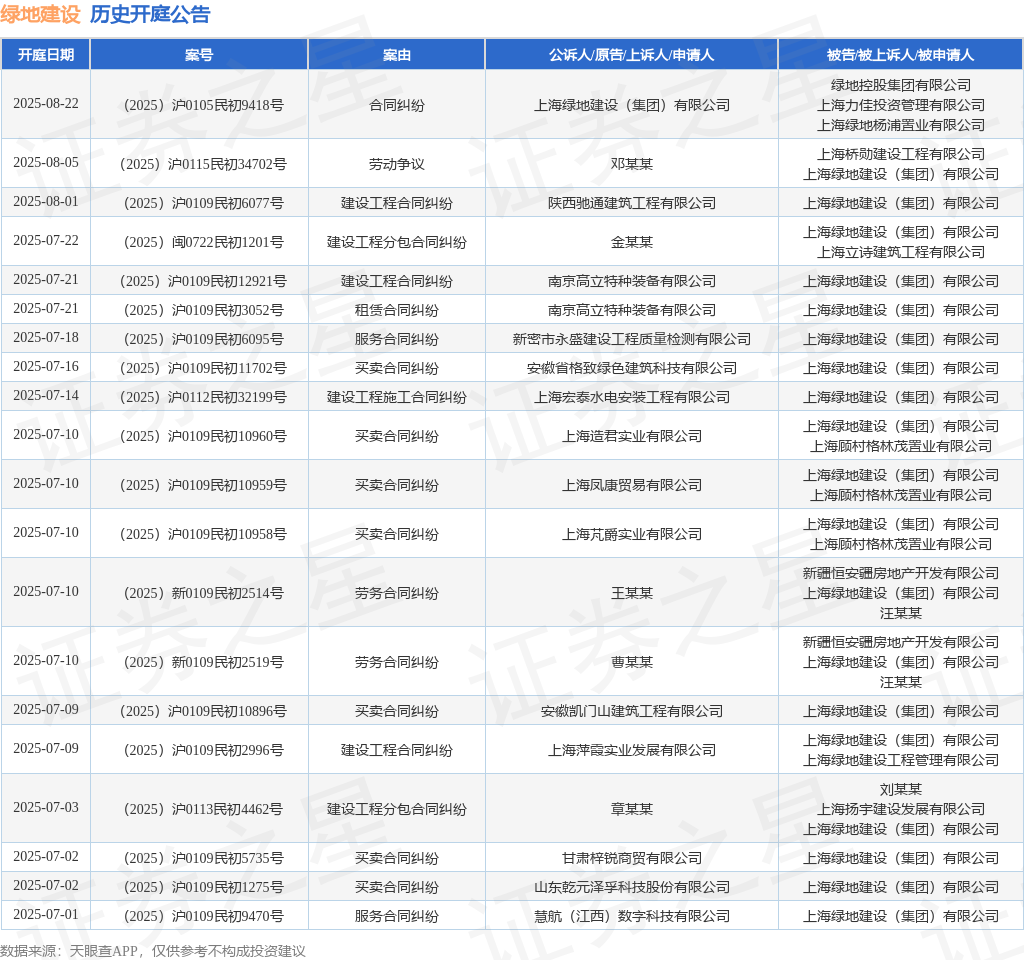Select the 被告/被上诉人/被申请人 column header
This screenshot has width=1024, height=960.
(x=900, y=55)
